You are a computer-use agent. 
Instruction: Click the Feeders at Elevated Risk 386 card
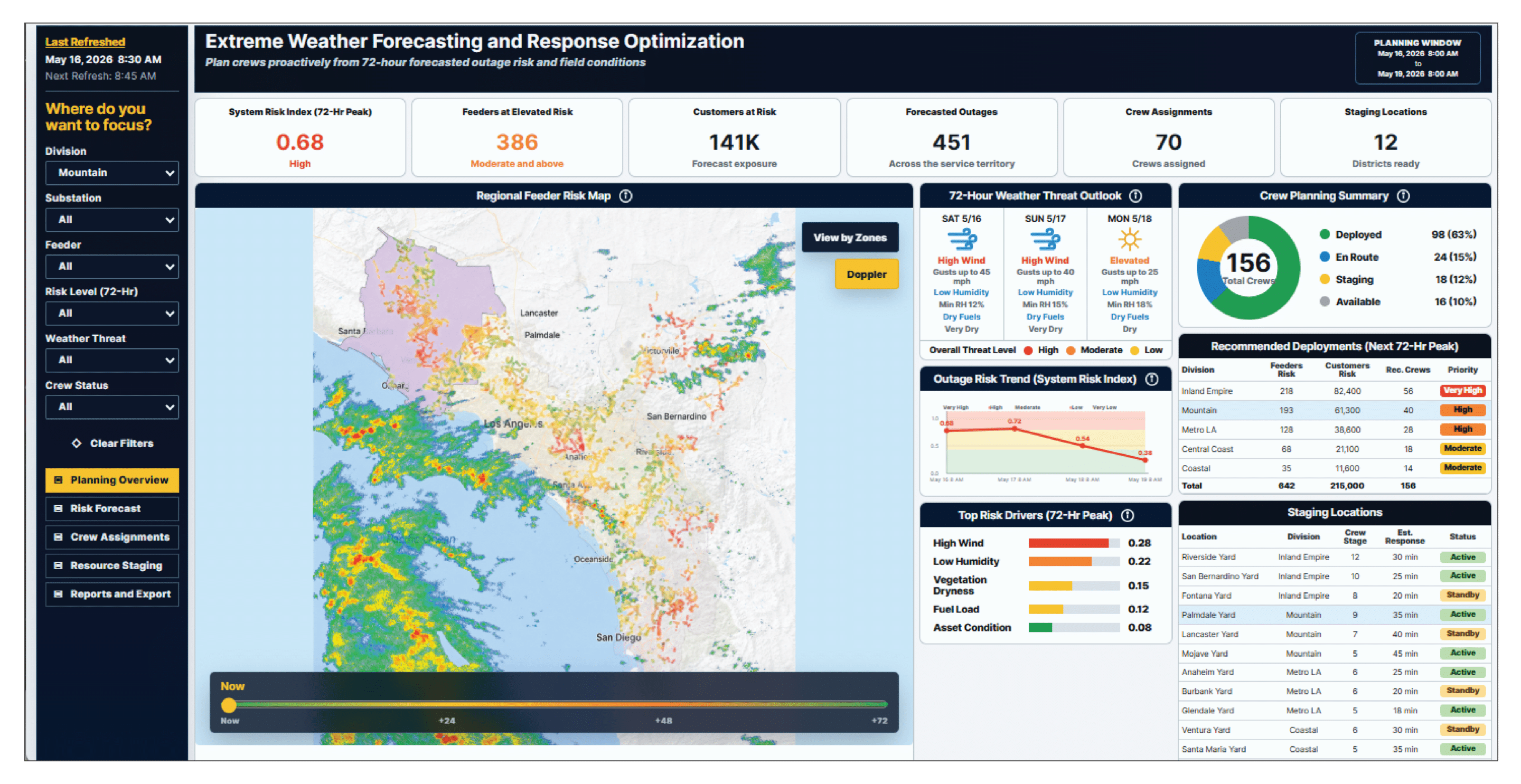tap(517, 138)
